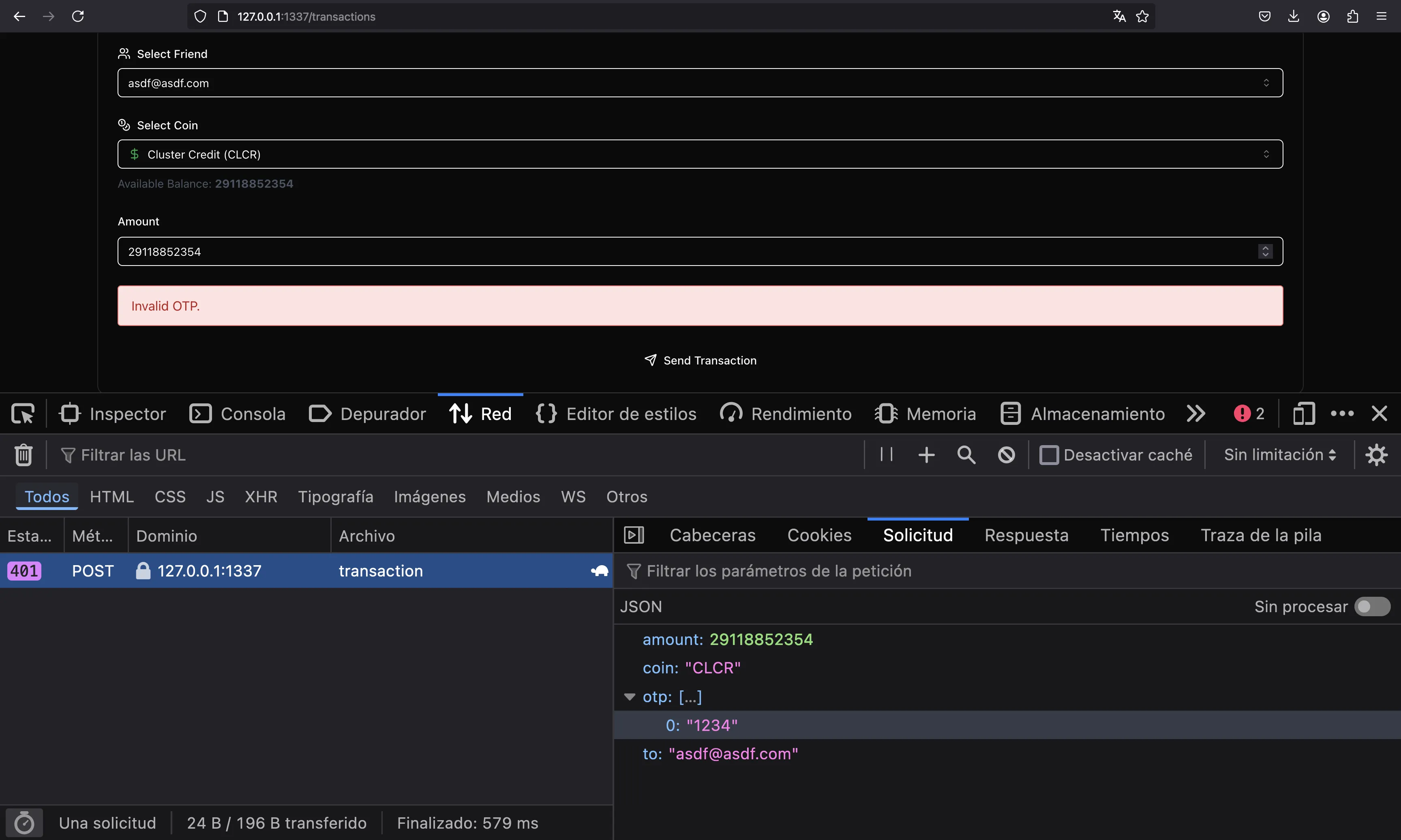Close the developer tools panel
Image resolution: width=1401 pixels, height=840 pixels.
[1380, 414]
